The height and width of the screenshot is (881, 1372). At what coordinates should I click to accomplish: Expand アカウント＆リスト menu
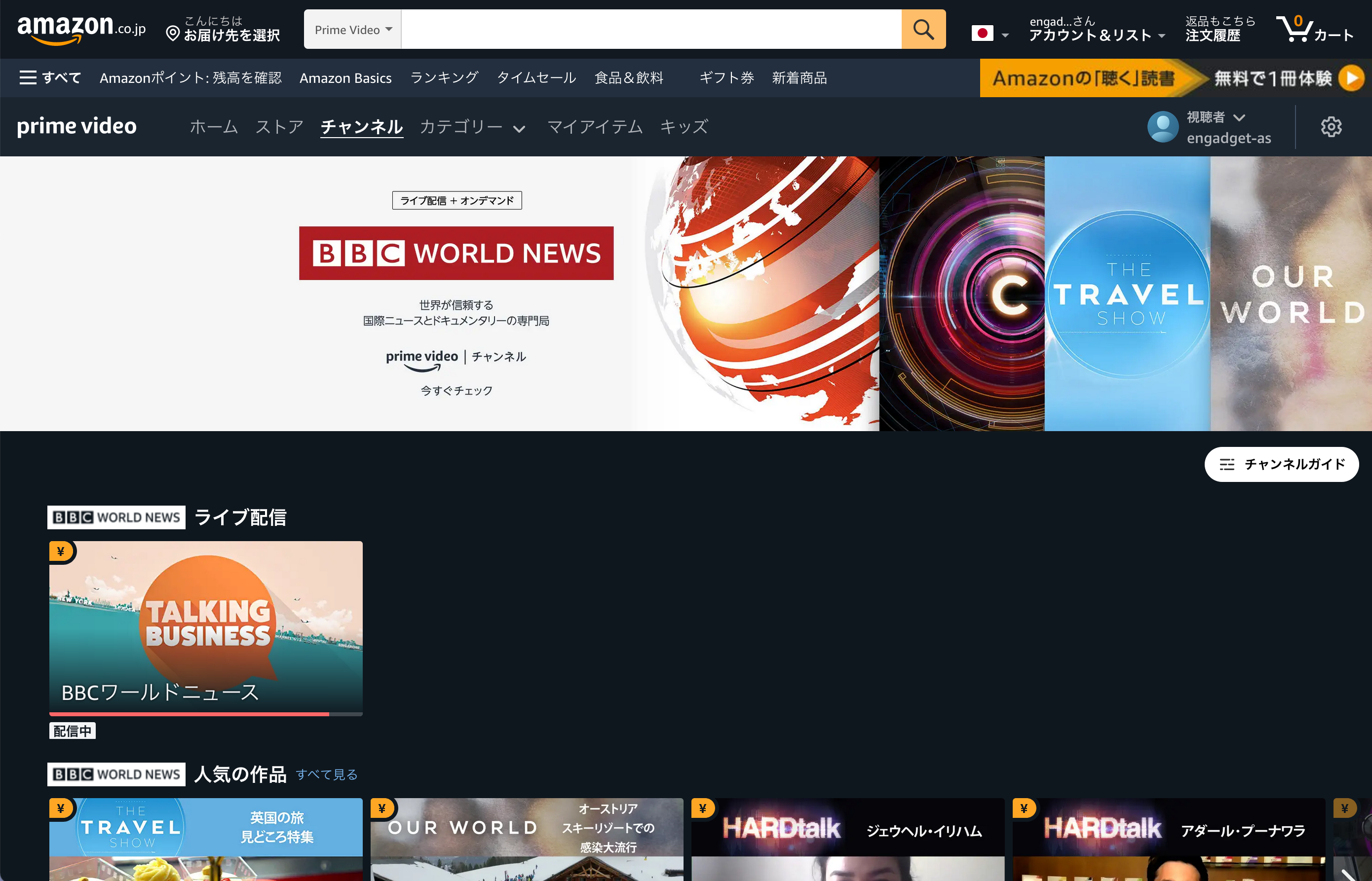pos(1097,29)
